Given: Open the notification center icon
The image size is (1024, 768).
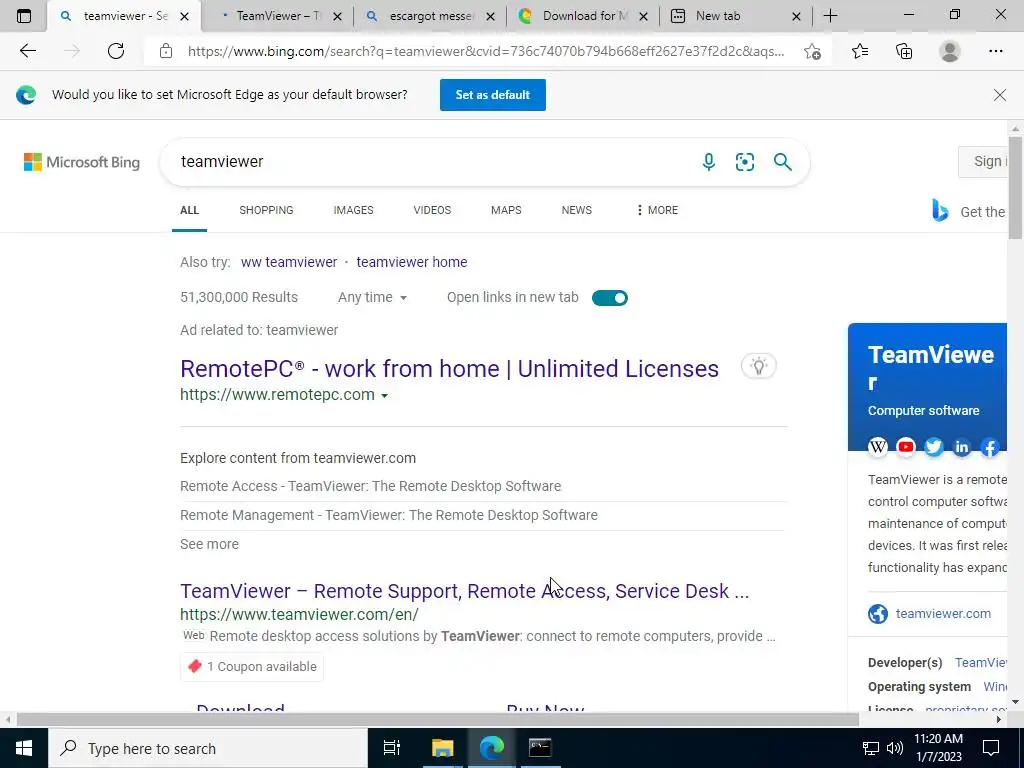Looking at the screenshot, I should (991, 748).
